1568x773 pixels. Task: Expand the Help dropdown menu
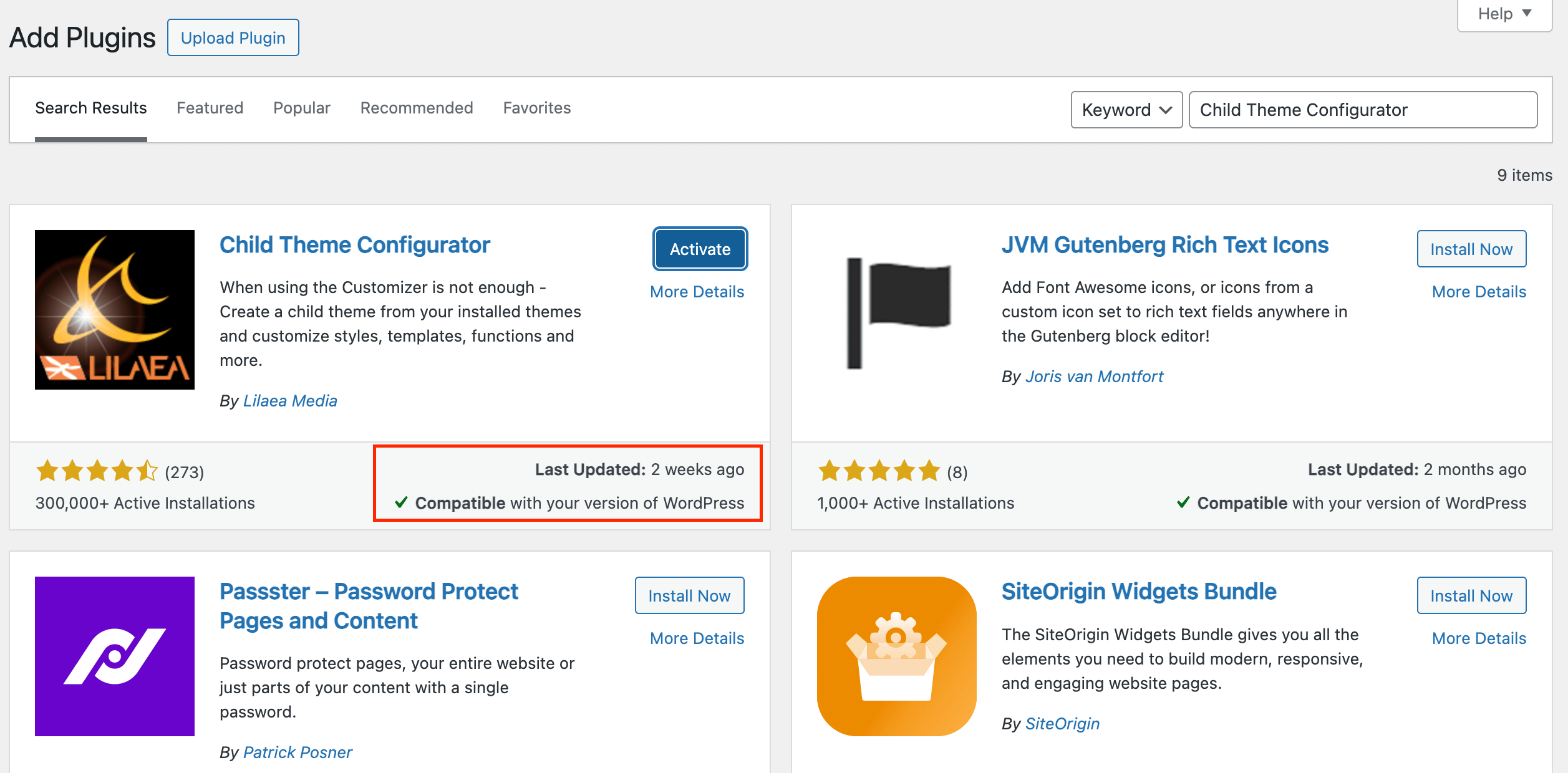point(1504,13)
